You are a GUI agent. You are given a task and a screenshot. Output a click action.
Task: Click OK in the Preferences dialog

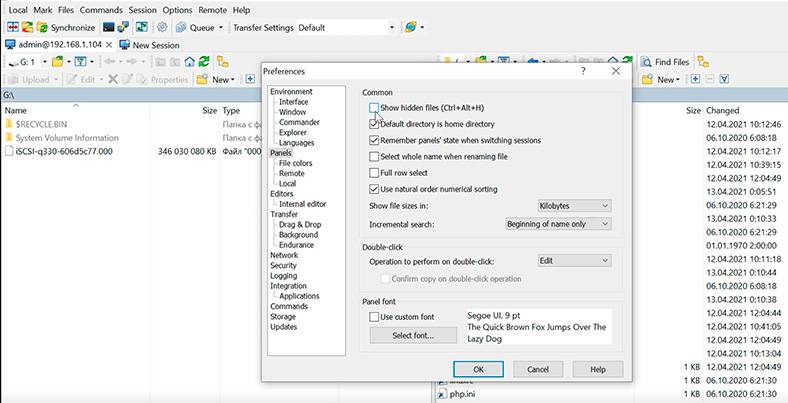pyautogui.click(x=478, y=369)
